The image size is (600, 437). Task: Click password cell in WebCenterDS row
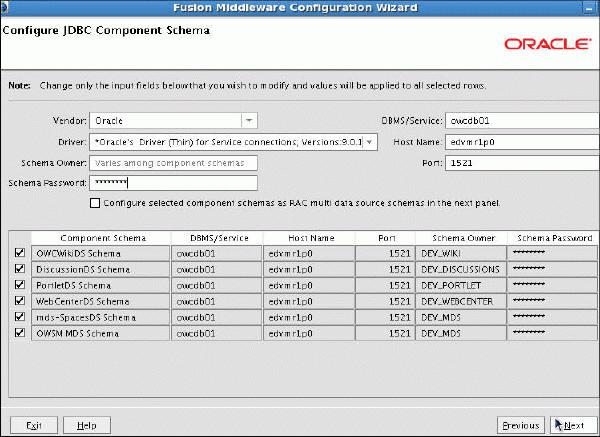[x=552, y=302]
